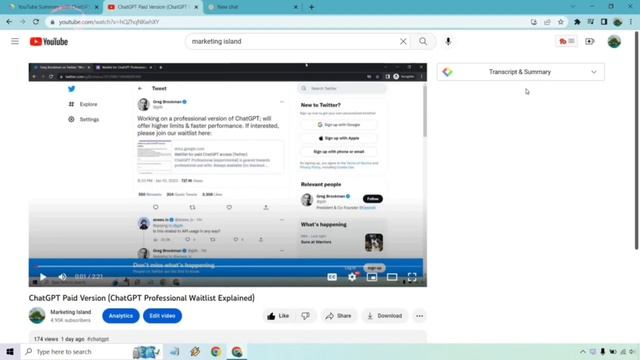Switch to miniplayer mode

point(372,277)
